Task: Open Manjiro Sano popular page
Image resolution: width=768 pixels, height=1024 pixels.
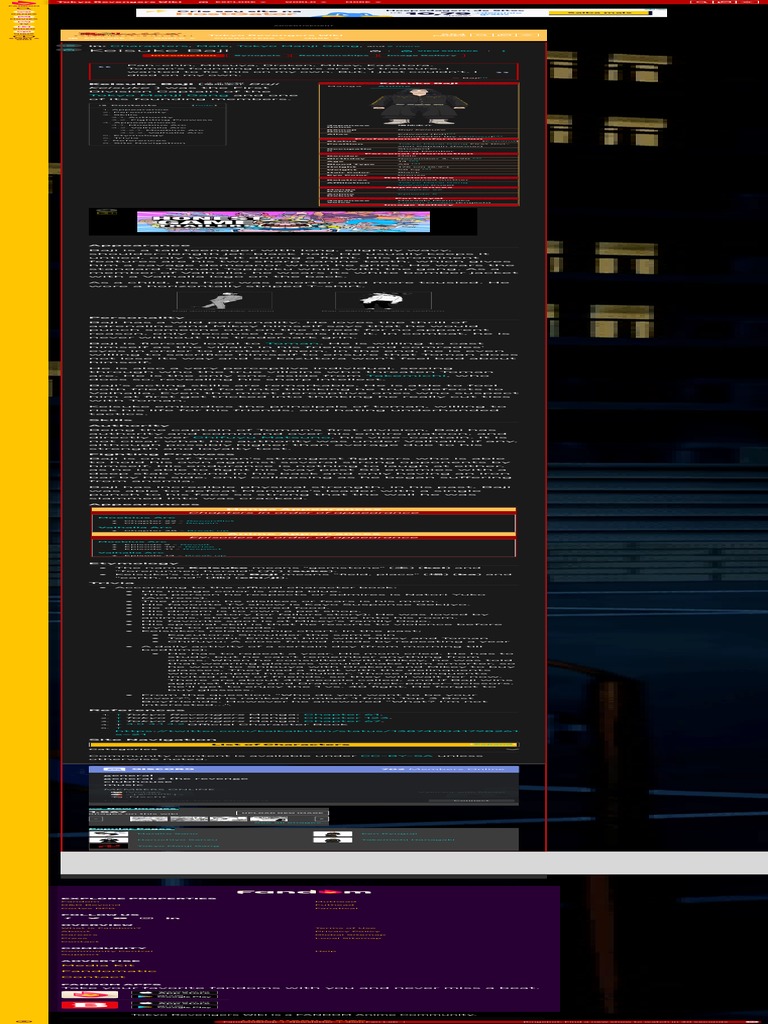Action: pyautogui.click(x=168, y=834)
